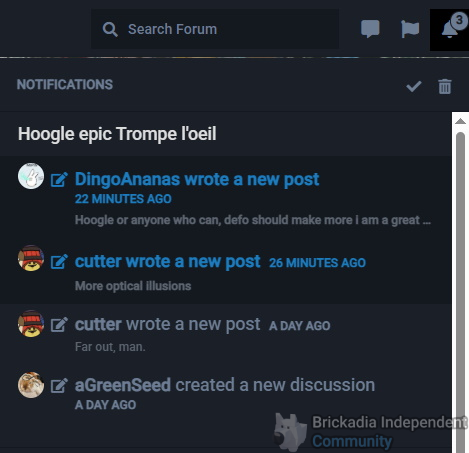
Task: Open the flags icon in header
Action: point(410,29)
